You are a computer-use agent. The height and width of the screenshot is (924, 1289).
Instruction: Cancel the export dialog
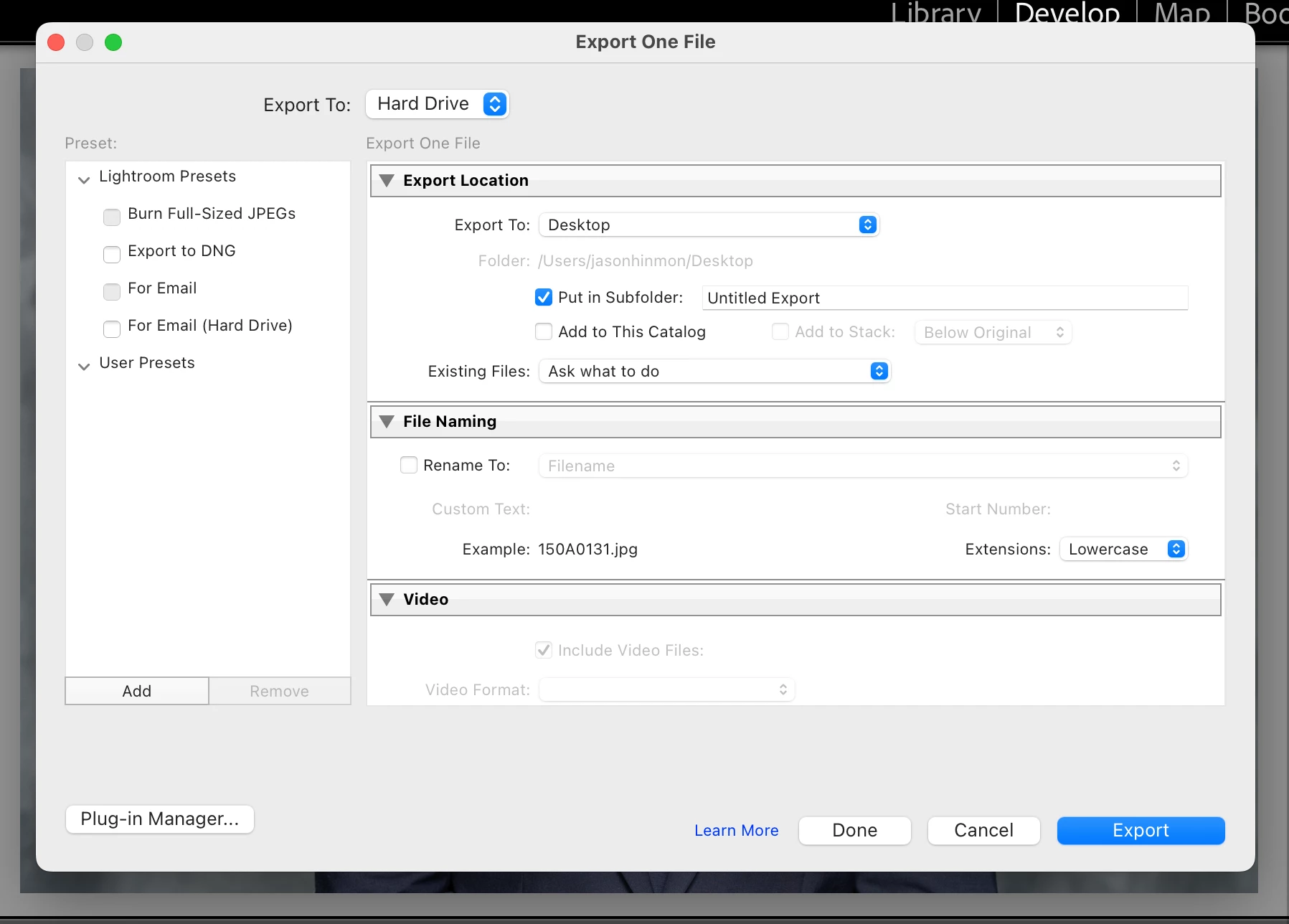984,831
